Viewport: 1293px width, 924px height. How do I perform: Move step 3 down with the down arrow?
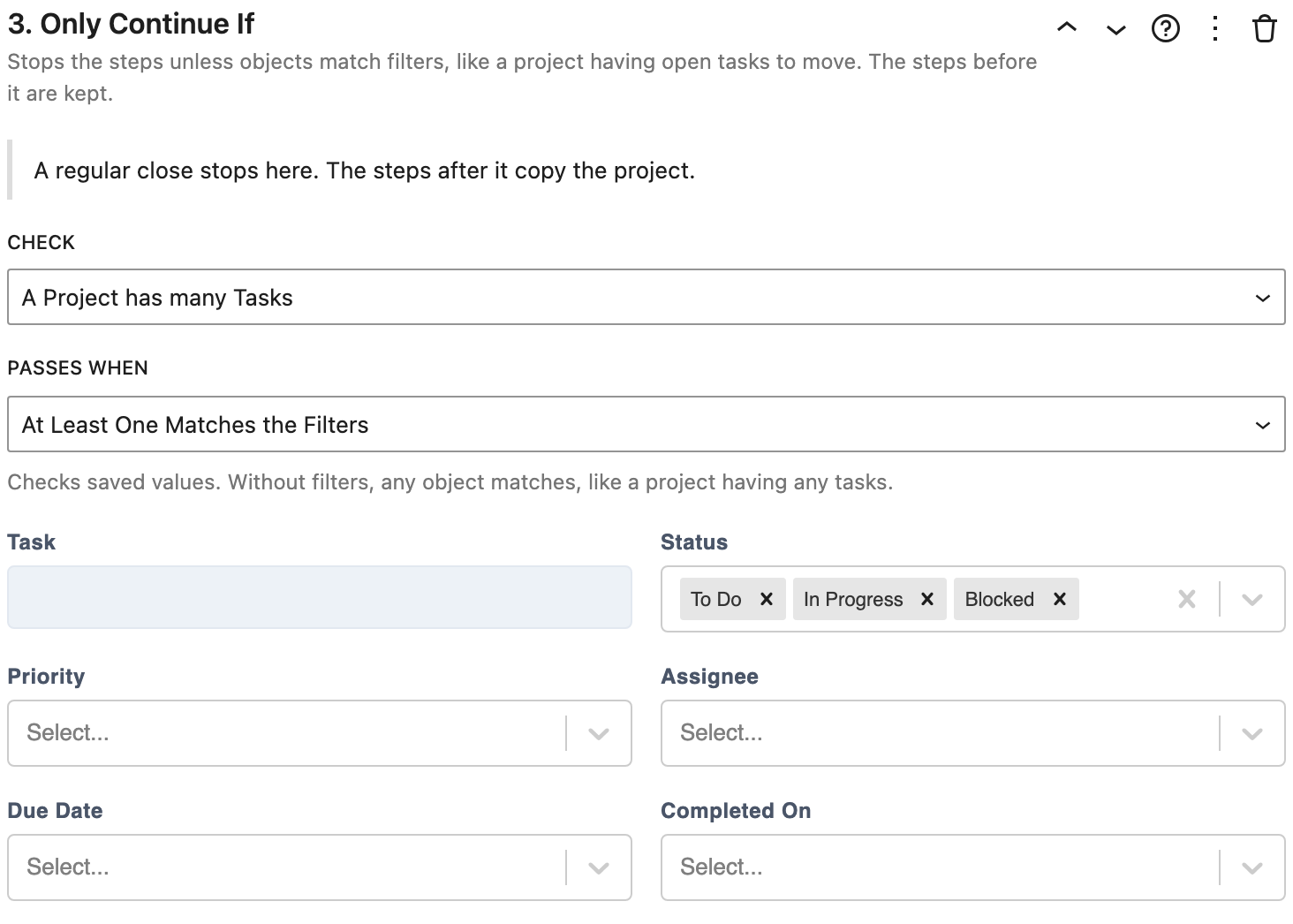pos(1116,30)
